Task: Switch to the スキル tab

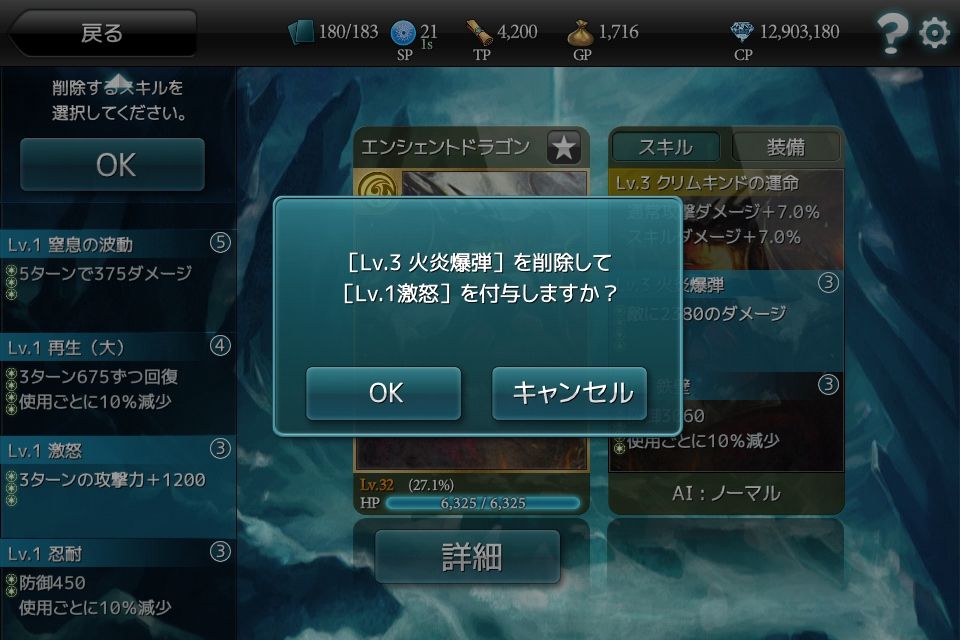Action: coord(666,147)
